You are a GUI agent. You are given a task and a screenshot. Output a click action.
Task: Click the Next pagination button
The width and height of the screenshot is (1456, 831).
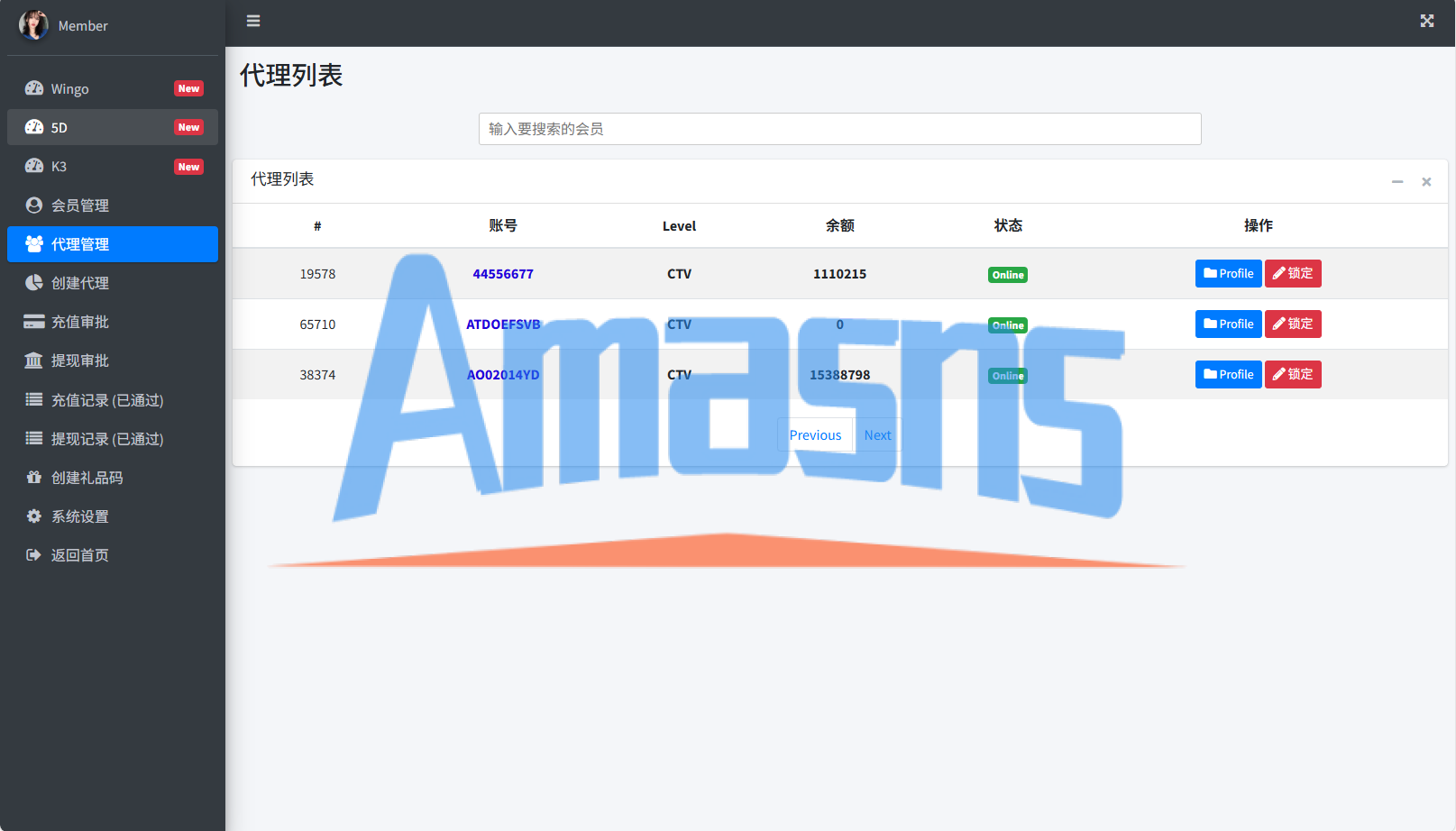pos(877,434)
